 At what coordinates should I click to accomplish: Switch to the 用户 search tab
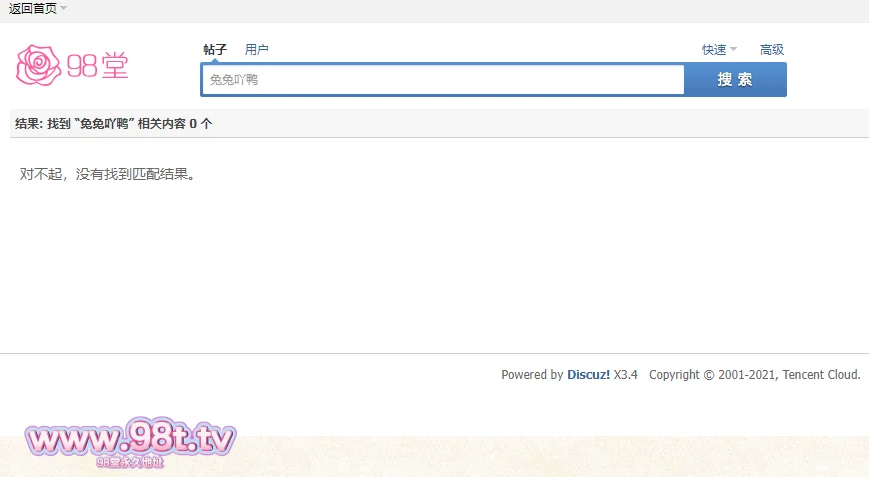tap(257, 50)
